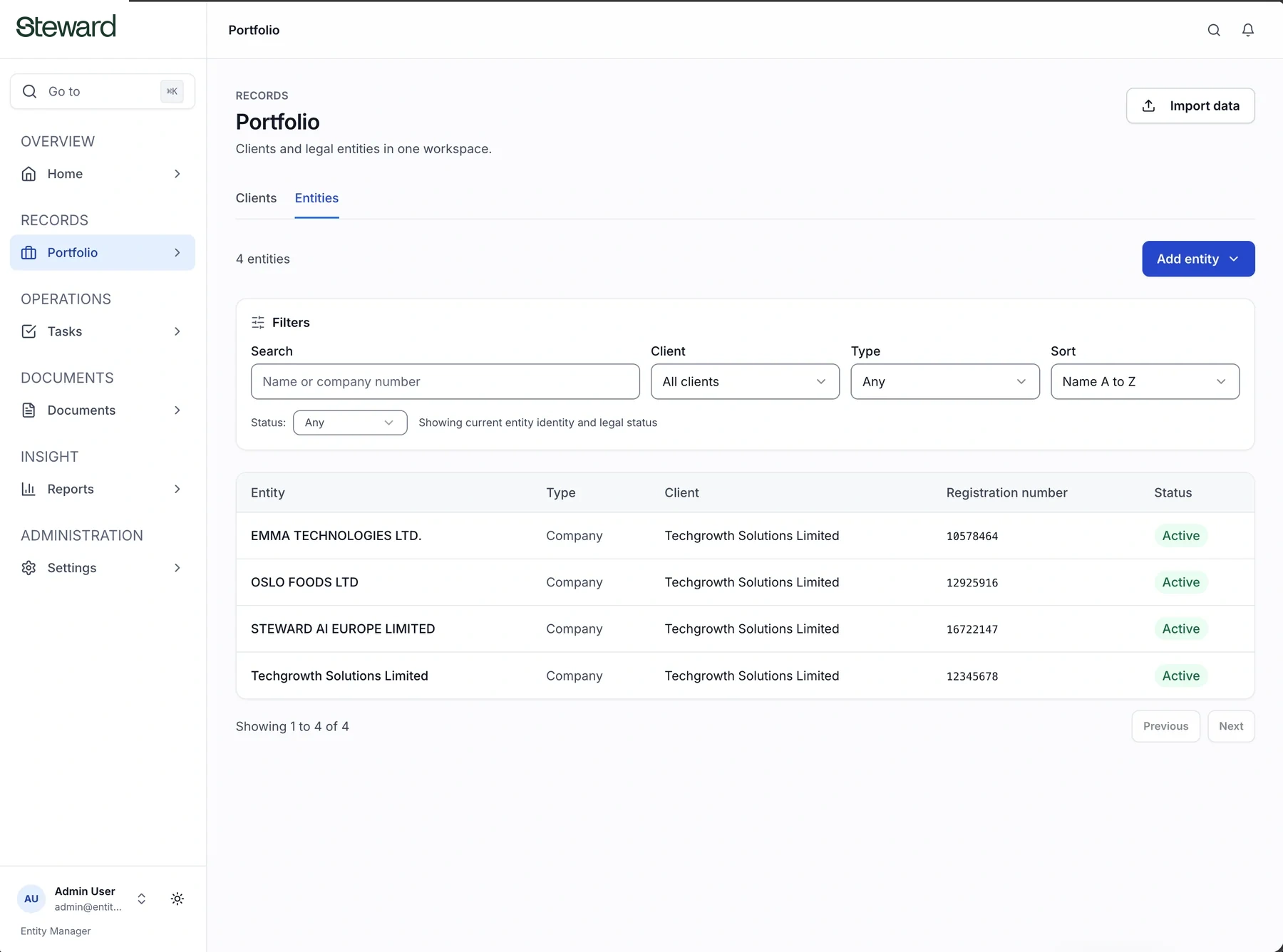Open notifications bell icon
The width and height of the screenshot is (1283, 952).
point(1248,30)
